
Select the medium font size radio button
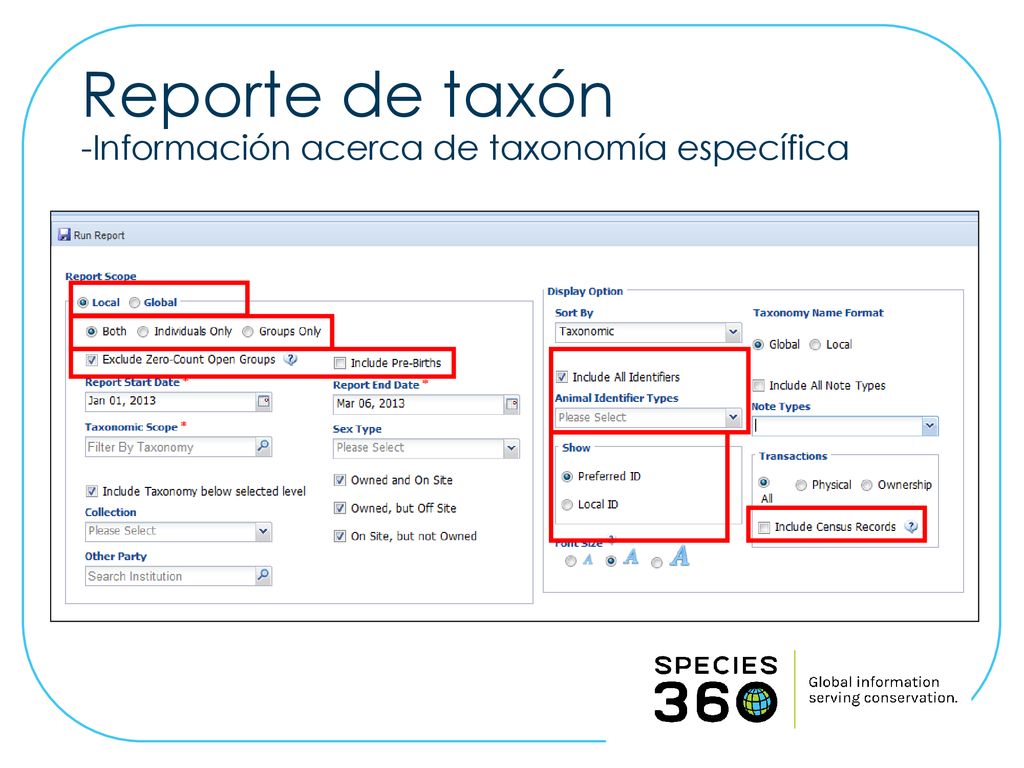point(611,561)
